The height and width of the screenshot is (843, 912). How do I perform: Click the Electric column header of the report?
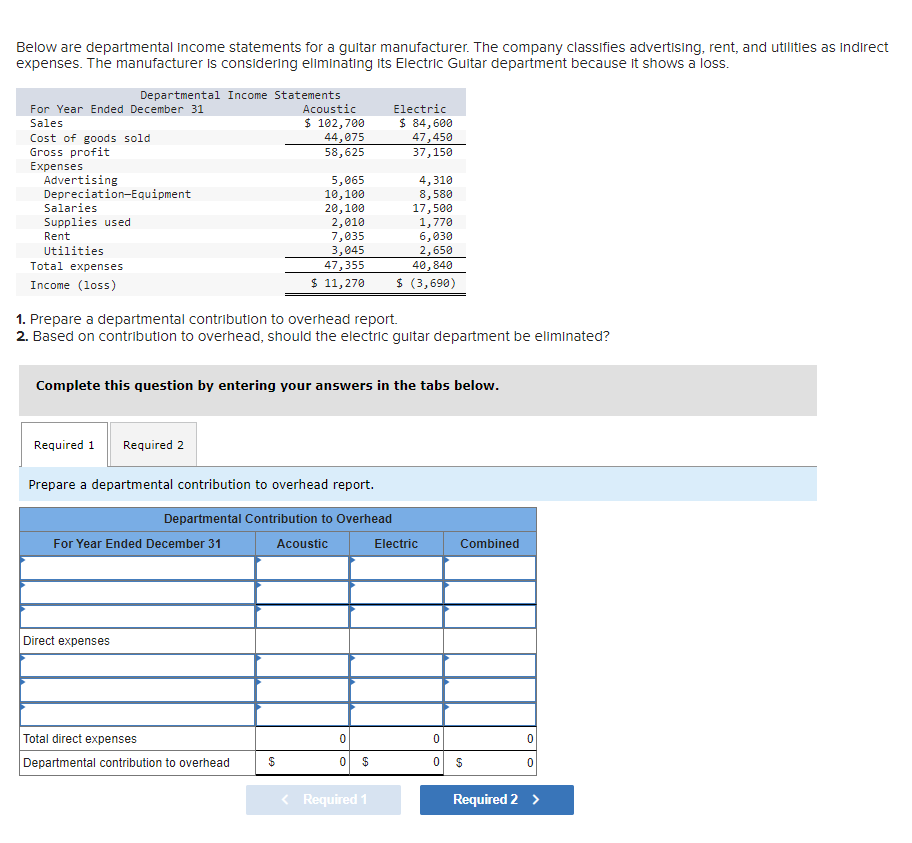tap(396, 543)
